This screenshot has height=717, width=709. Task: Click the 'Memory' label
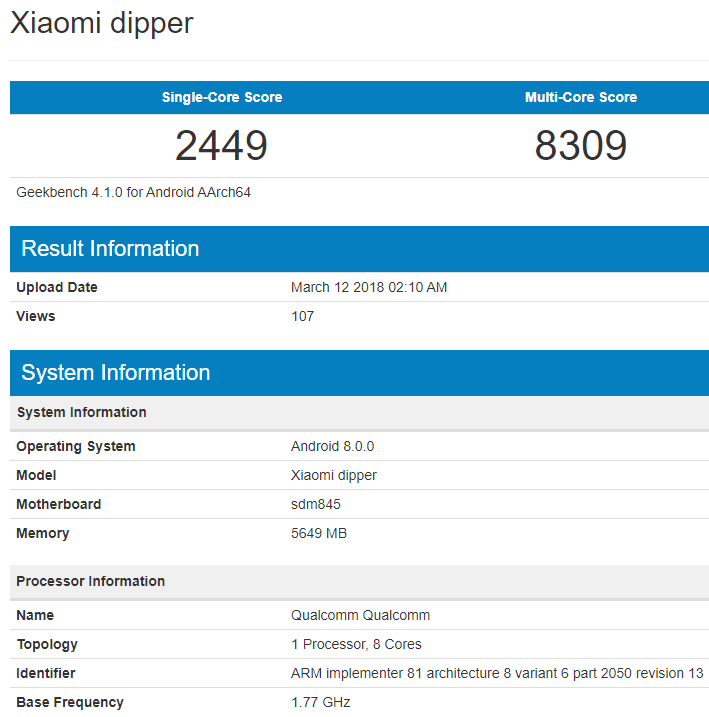[43, 533]
